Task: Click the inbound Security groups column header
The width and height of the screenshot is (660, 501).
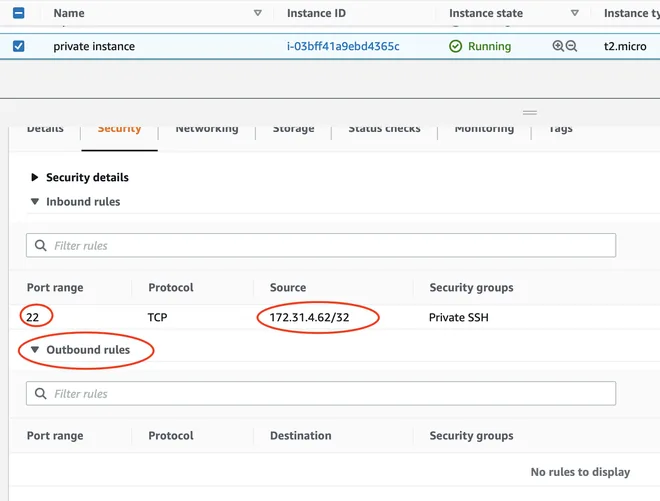Action: point(471,288)
